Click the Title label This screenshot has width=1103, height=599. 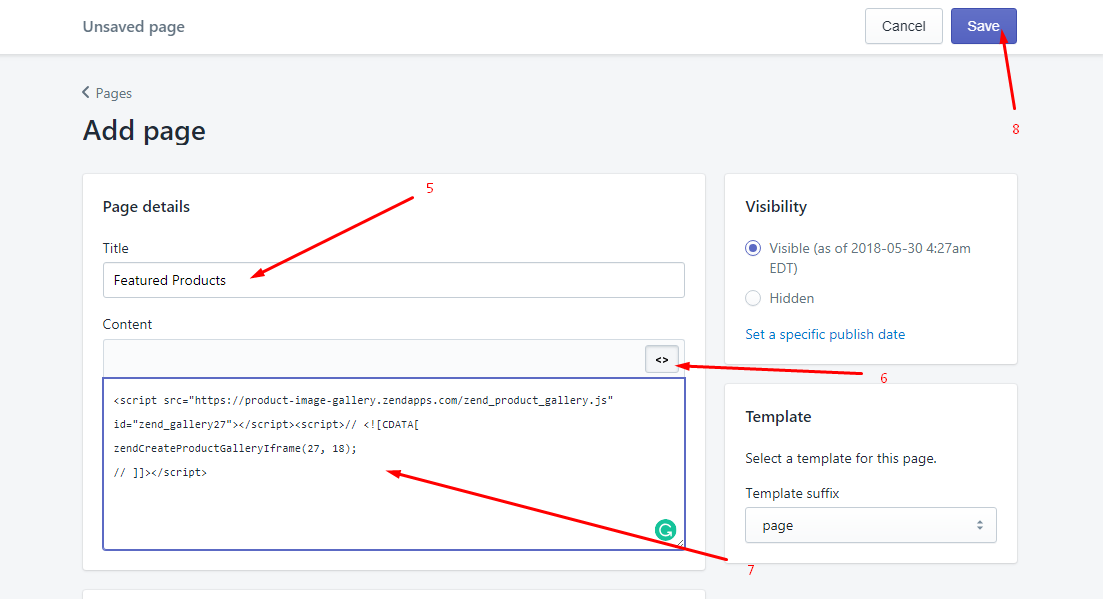point(115,248)
